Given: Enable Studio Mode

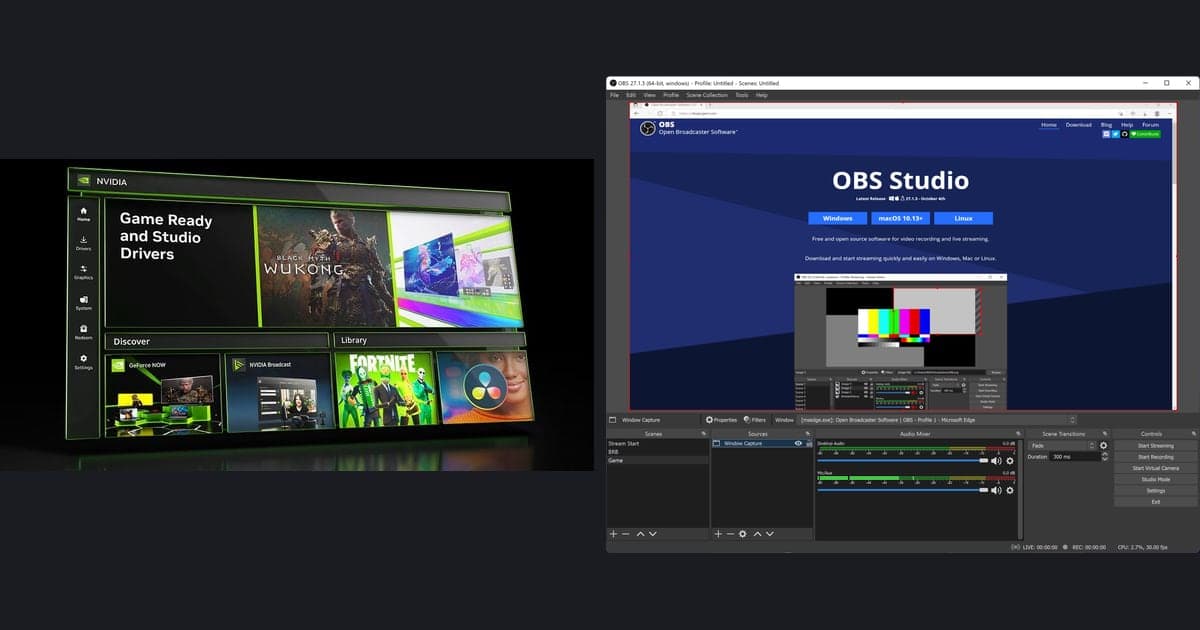Looking at the screenshot, I should (1156, 479).
